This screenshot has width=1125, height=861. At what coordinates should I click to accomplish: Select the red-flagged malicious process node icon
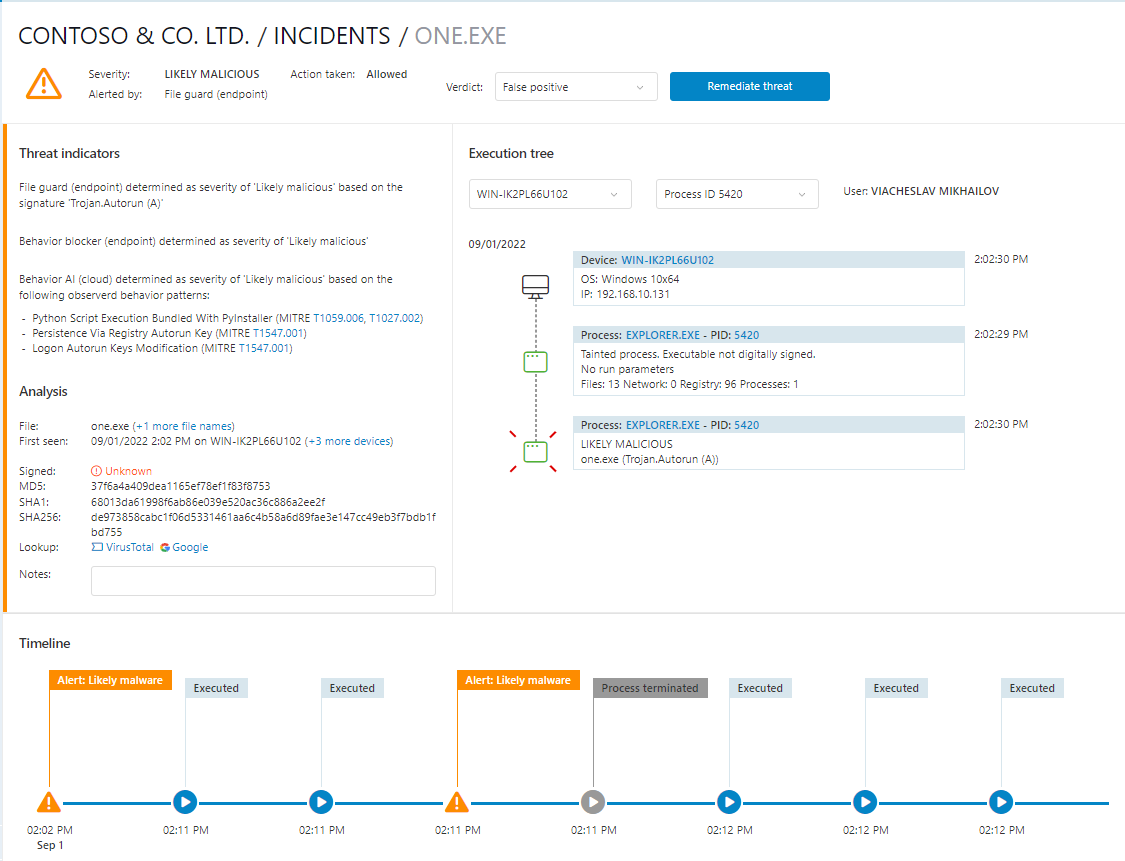tap(535, 450)
